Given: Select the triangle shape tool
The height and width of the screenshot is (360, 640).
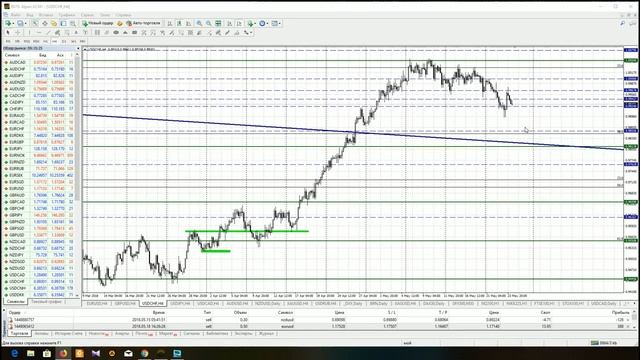Looking at the screenshot, I should pyautogui.click(x=125, y=32).
